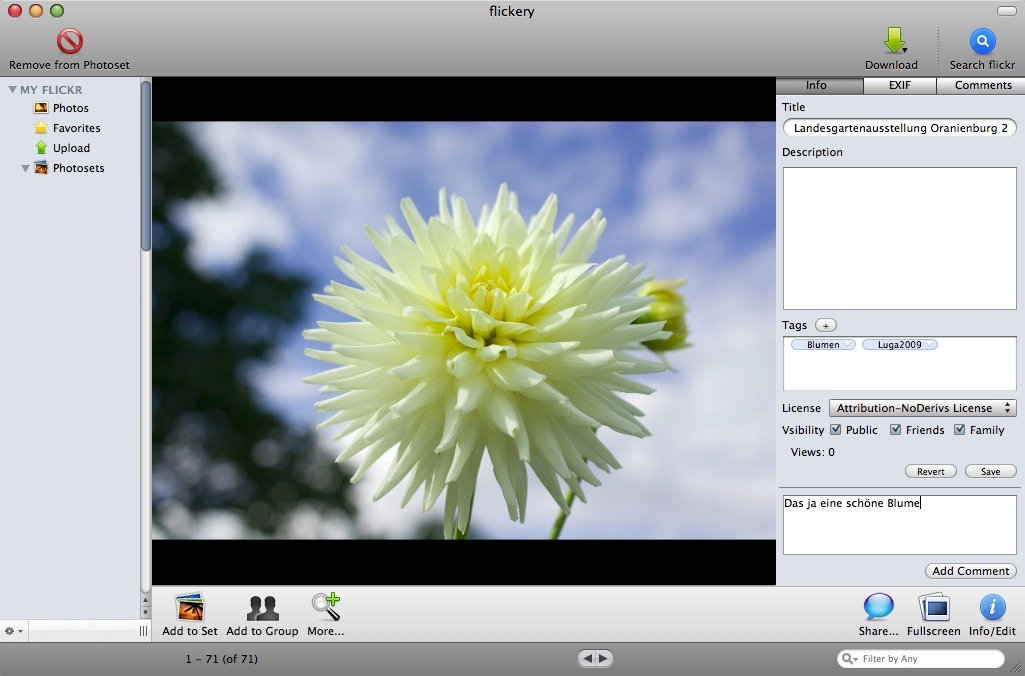Click the Share... speech bubble icon
Viewport: 1025px width, 676px height.
point(878,607)
